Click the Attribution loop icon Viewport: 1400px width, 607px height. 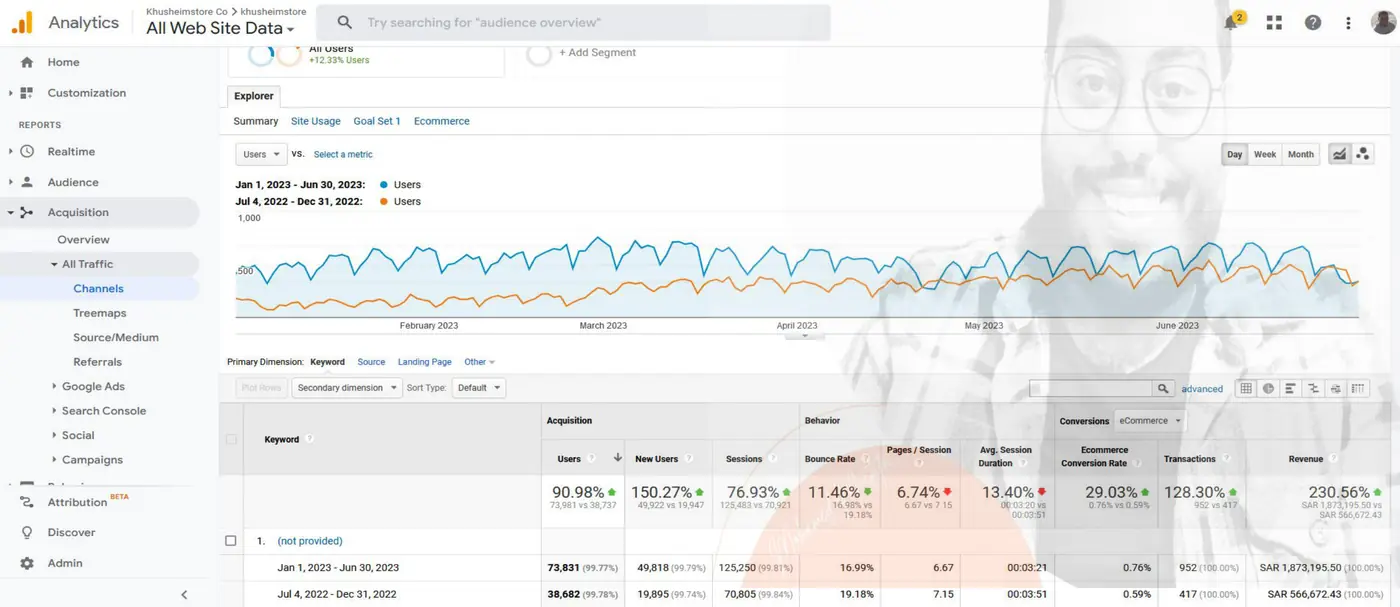pos(27,502)
